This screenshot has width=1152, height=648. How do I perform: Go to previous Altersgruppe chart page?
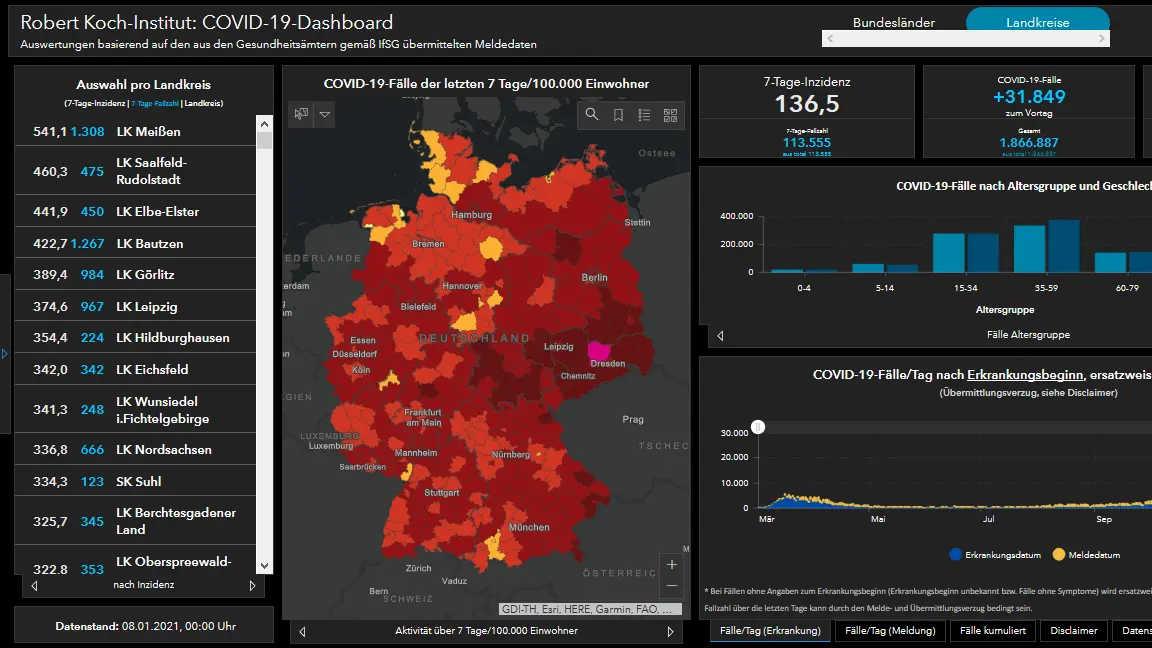720,335
